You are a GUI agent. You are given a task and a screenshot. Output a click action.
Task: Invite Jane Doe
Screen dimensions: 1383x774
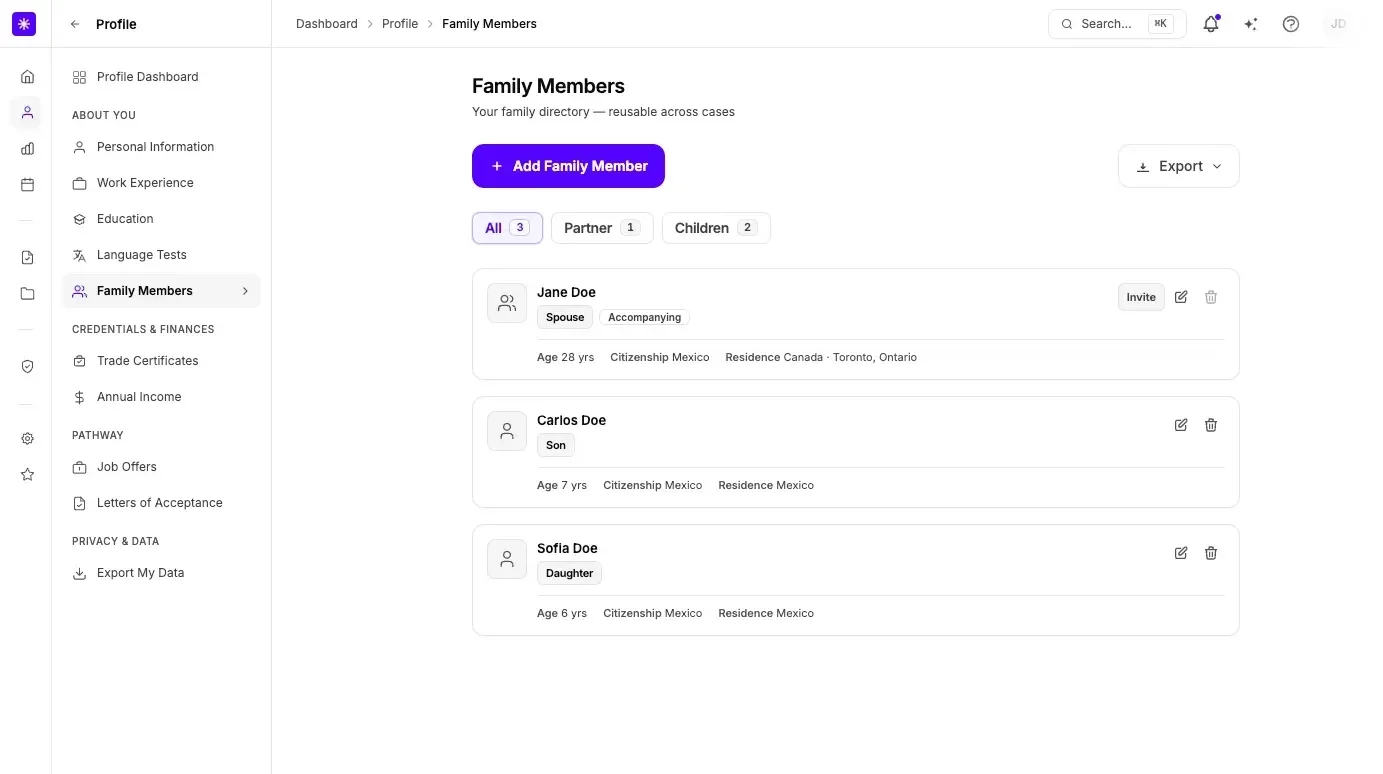tap(1141, 297)
